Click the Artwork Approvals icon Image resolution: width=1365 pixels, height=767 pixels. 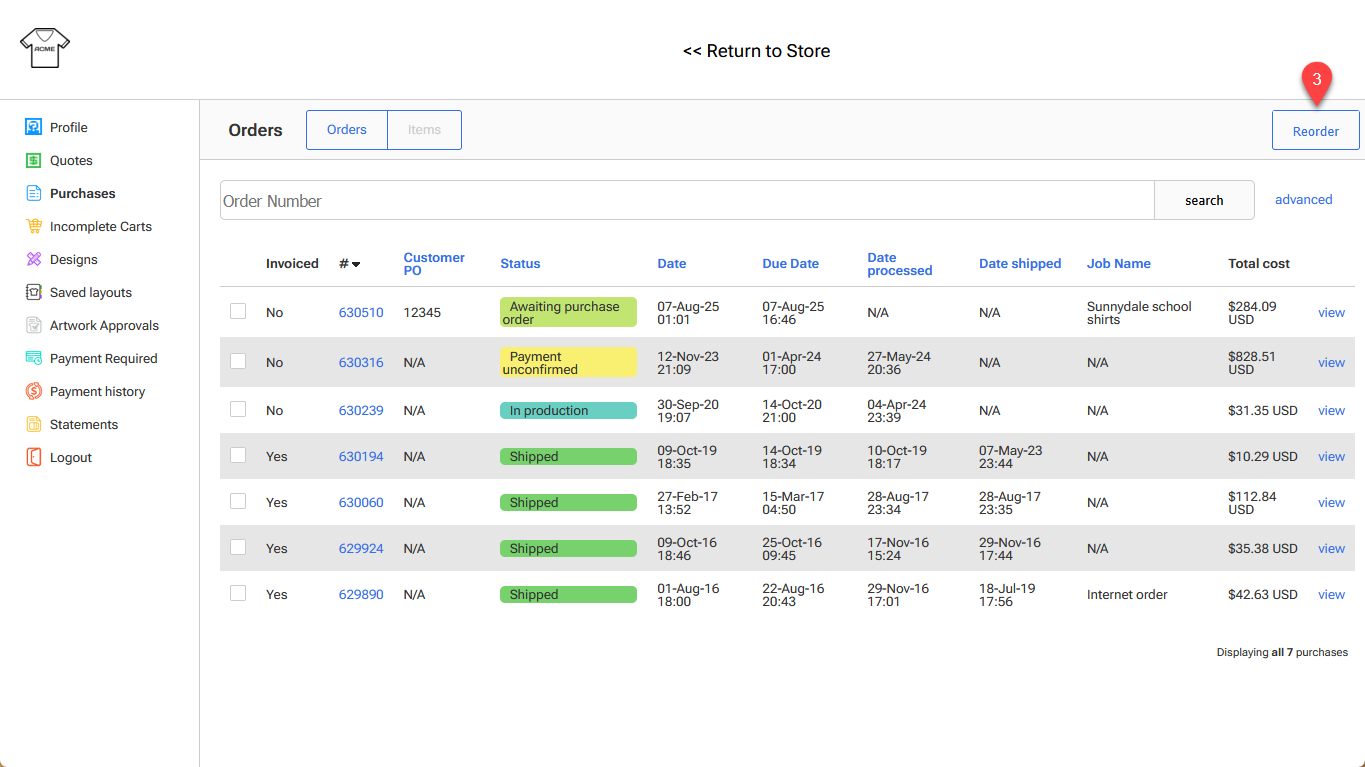click(33, 325)
